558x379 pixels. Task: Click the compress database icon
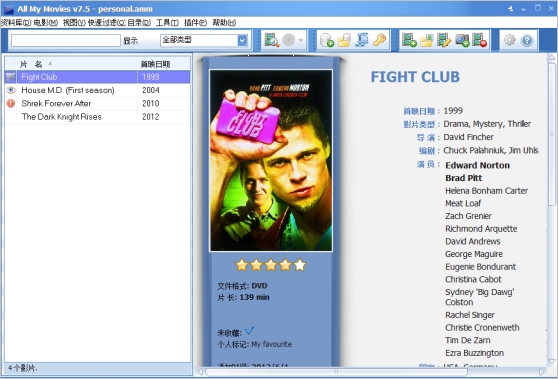pyautogui.click(x=362, y=40)
